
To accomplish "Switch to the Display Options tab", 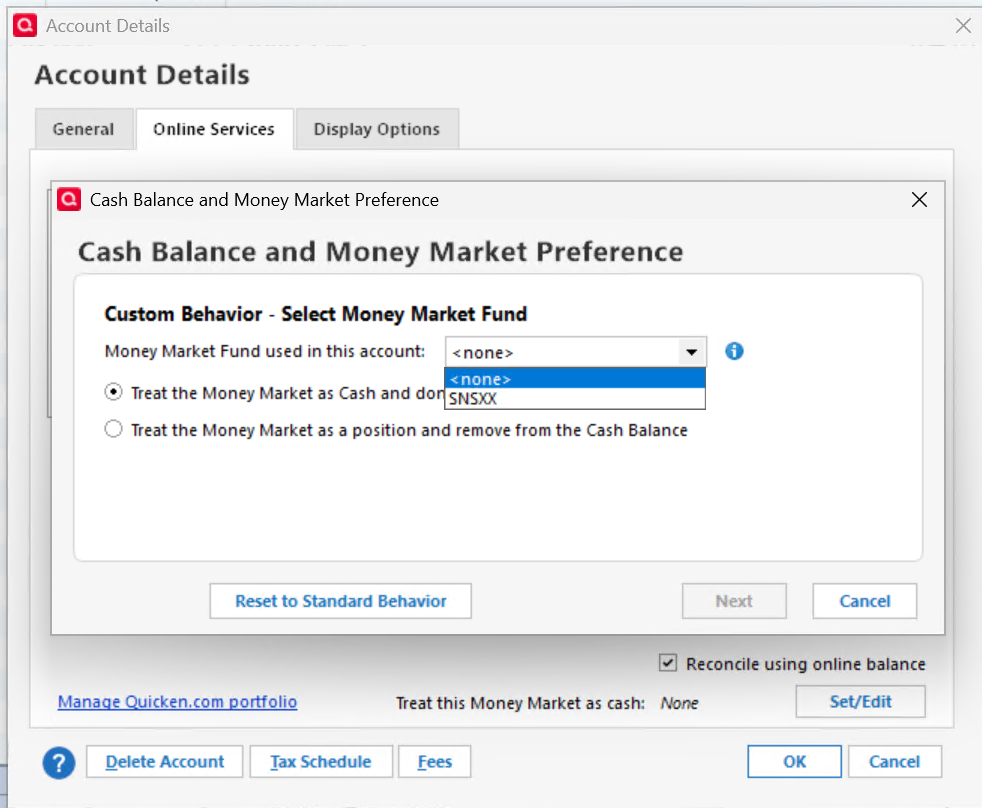I will tap(377, 129).
